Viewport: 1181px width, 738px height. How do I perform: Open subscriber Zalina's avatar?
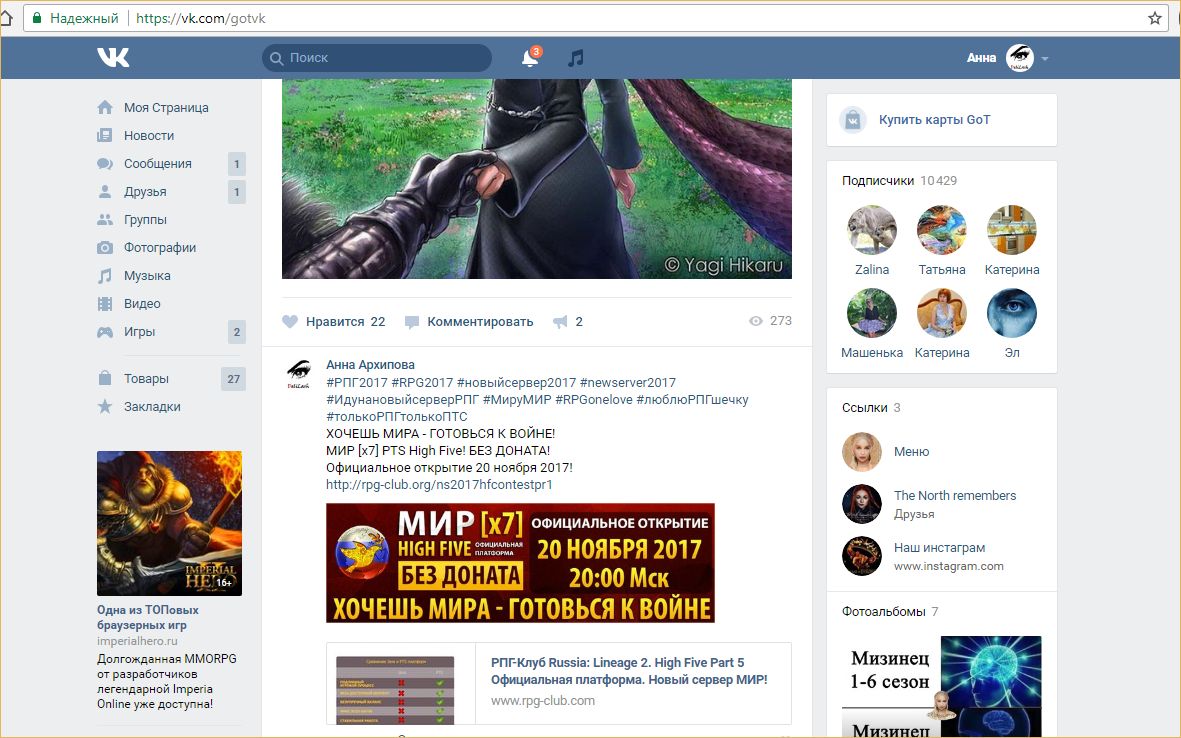871,230
